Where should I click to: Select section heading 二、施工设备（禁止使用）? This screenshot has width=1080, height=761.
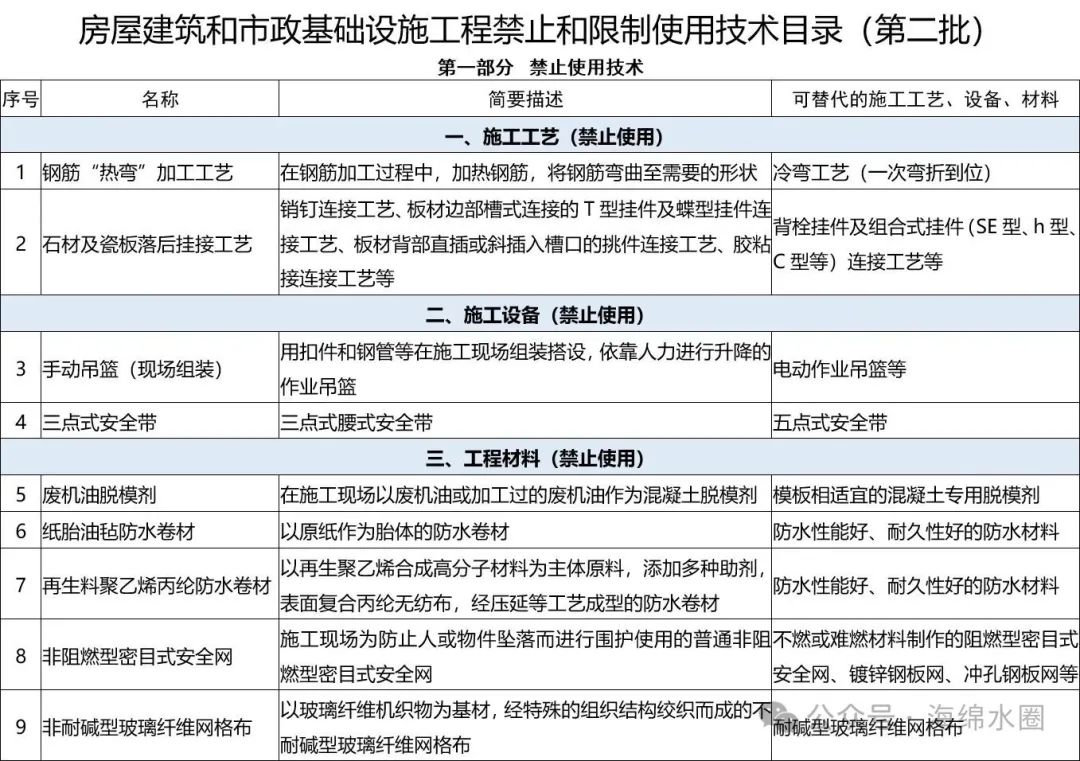click(534, 315)
